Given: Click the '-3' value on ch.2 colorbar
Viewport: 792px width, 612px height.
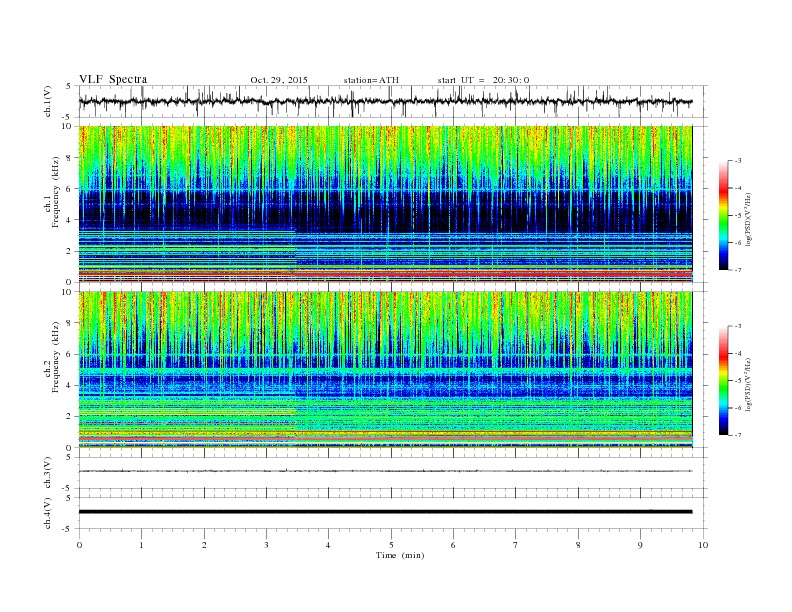Looking at the screenshot, I should [x=738, y=326].
